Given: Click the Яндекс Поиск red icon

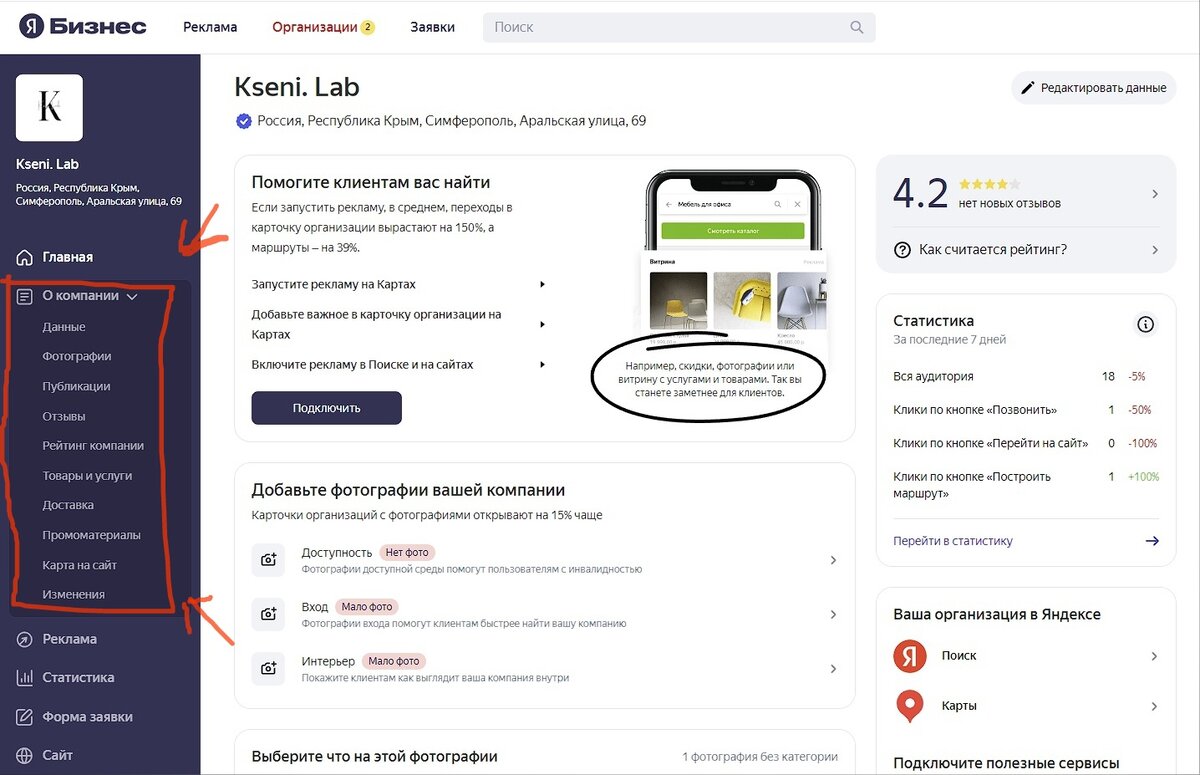Looking at the screenshot, I should pos(909,656).
